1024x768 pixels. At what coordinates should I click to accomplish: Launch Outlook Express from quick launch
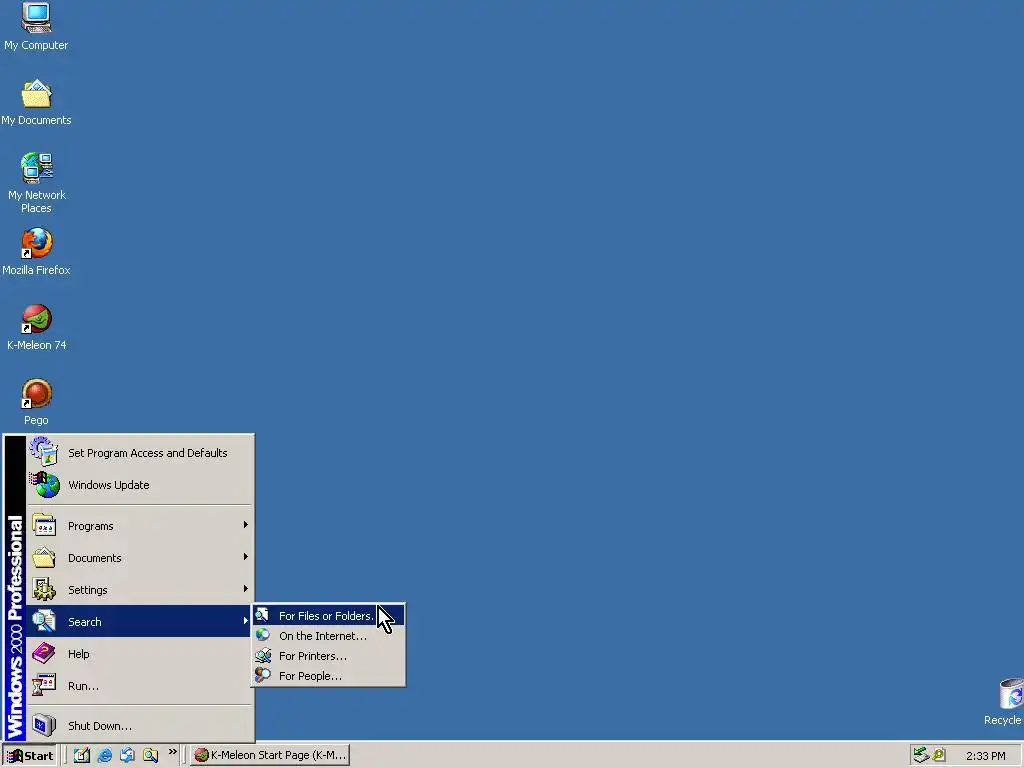[127, 755]
